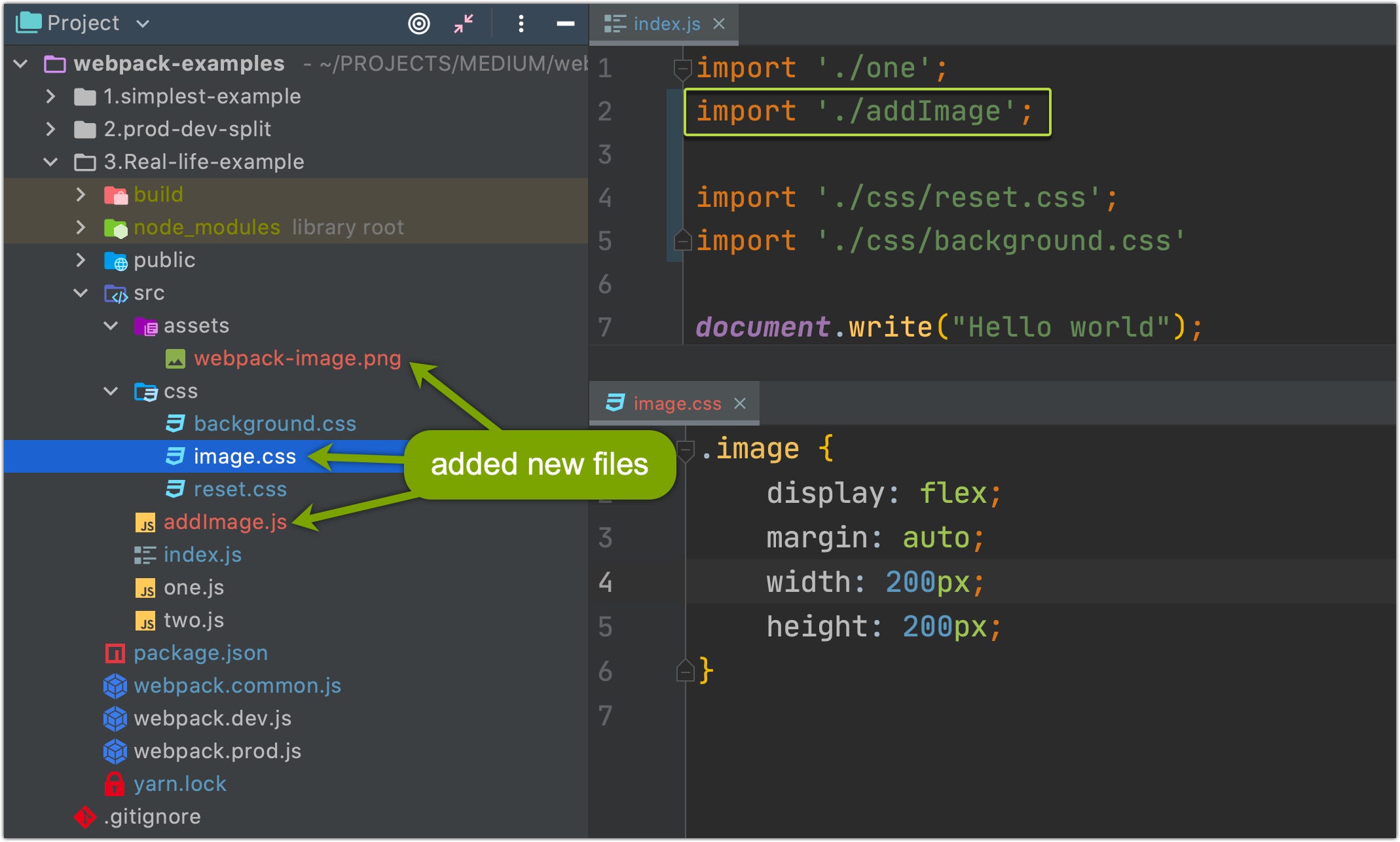This screenshot has width=1400, height=842.
Task: Collapse the src folder chevron
Action: tap(81, 293)
